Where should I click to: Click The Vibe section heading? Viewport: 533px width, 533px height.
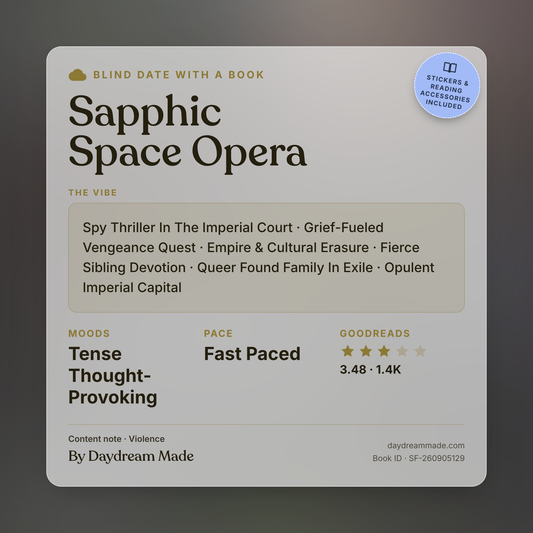(92, 193)
